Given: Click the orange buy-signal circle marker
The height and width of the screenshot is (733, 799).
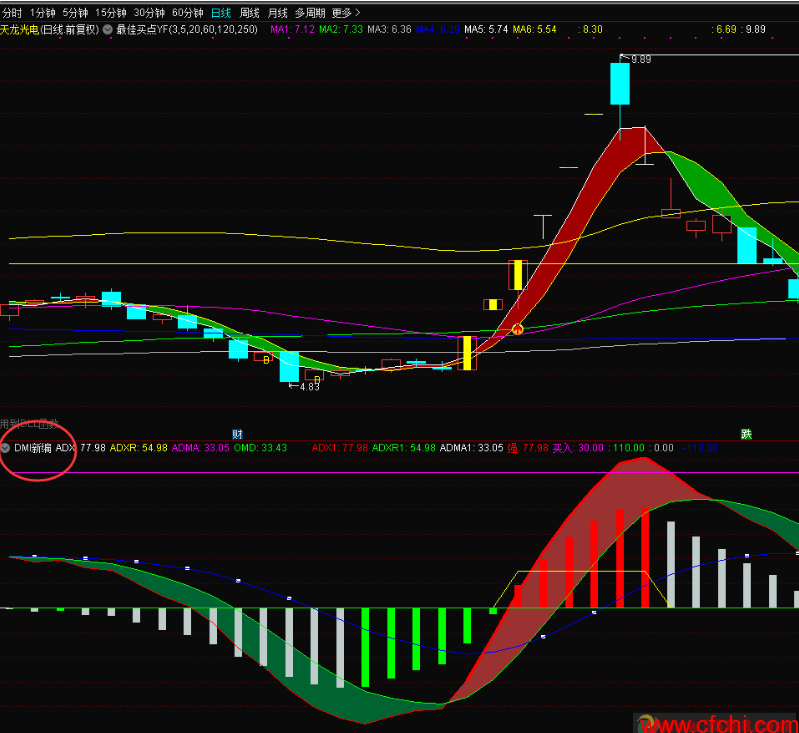Looking at the screenshot, I should coord(518,329).
